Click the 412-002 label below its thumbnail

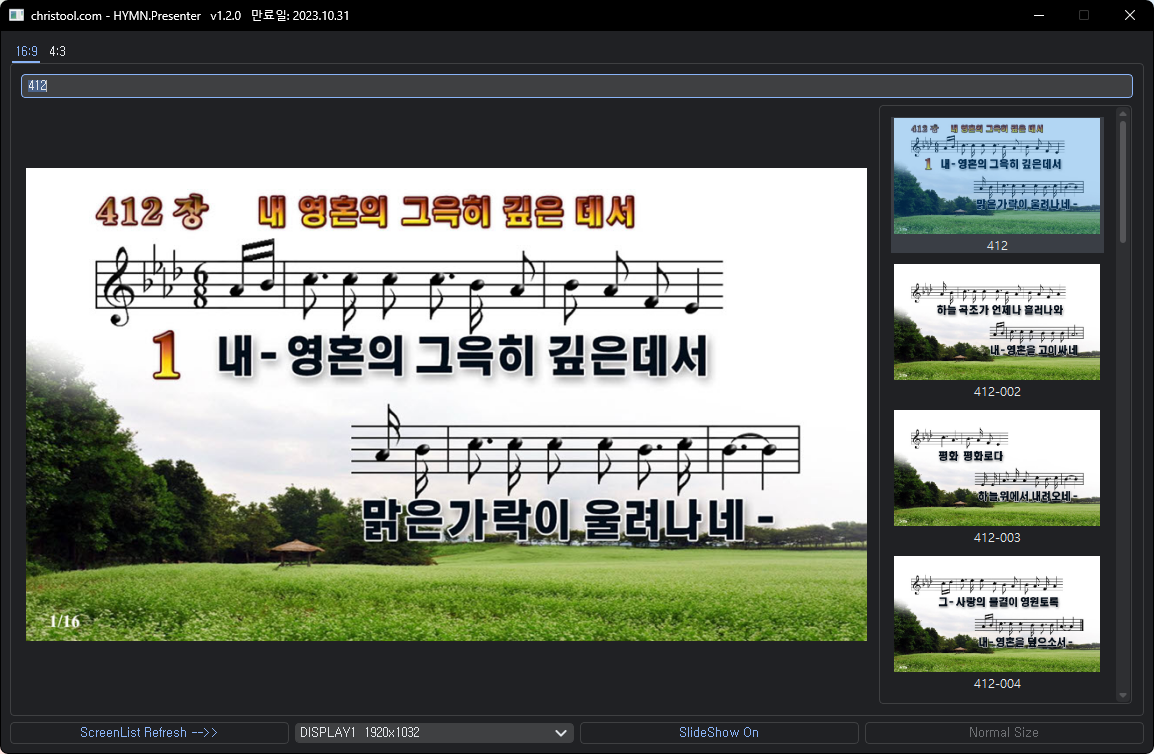[x=996, y=392]
